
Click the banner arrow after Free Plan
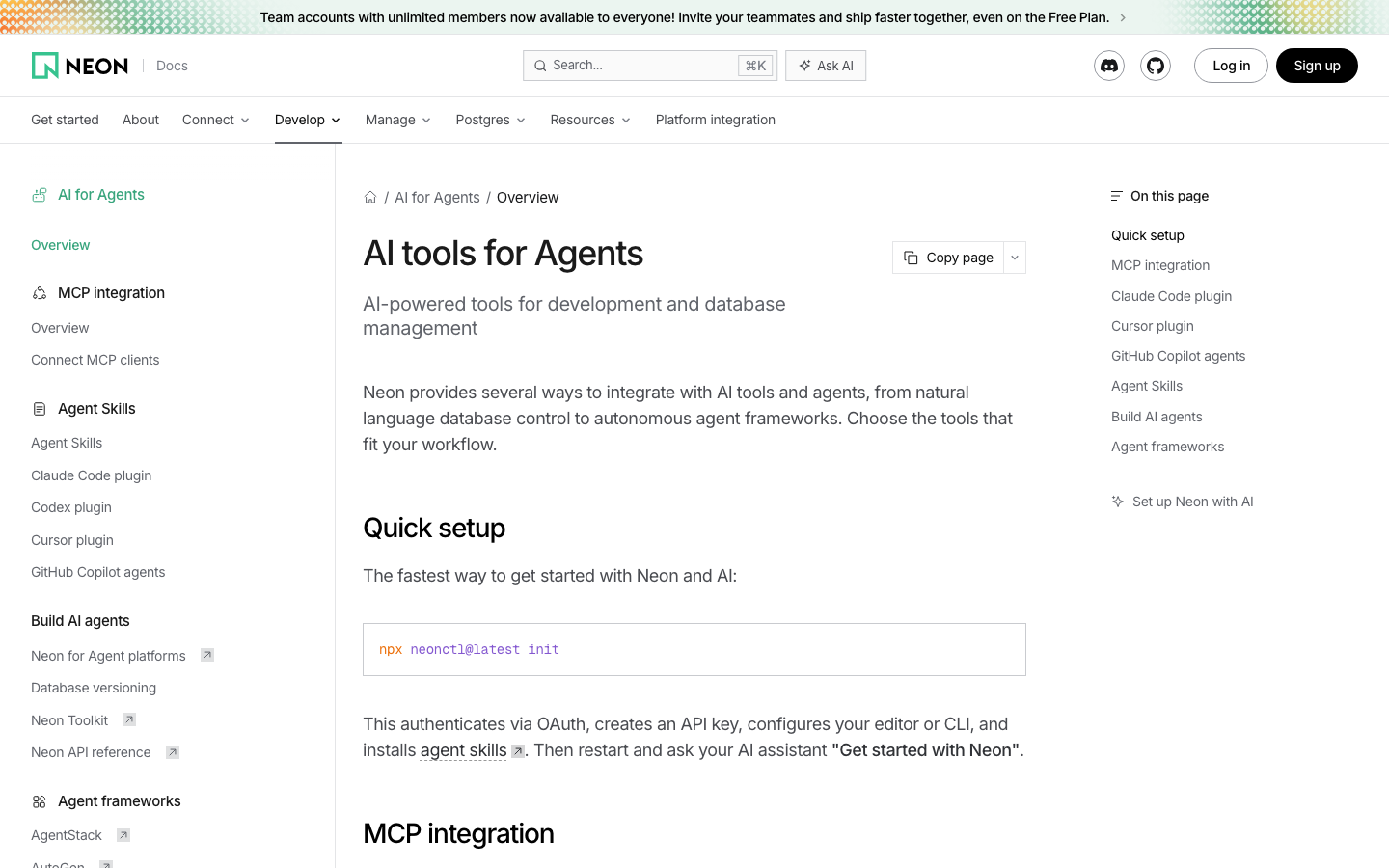pyautogui.click(x=1123, y=17)
